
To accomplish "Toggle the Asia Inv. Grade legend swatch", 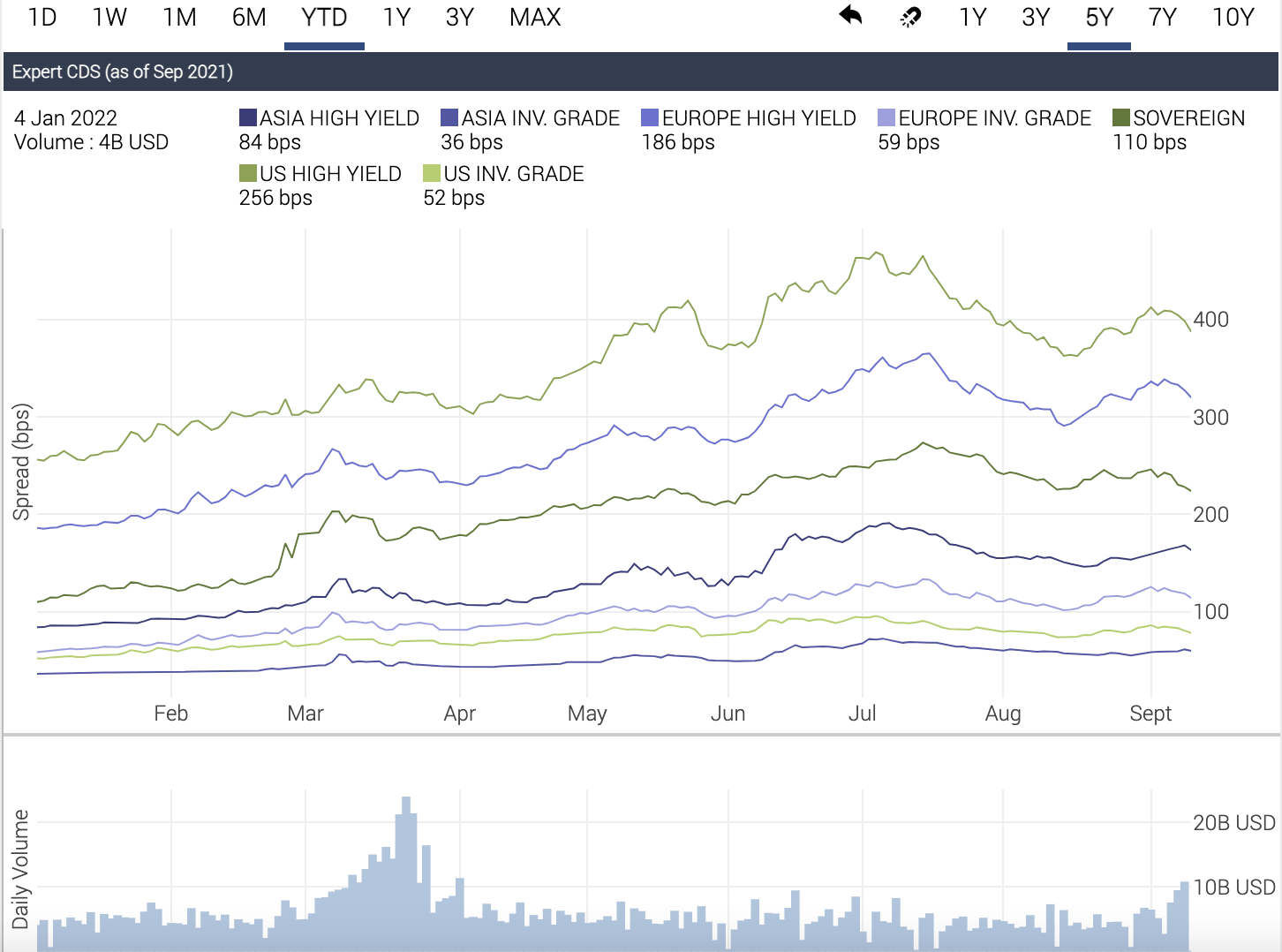I will tap(449, 118).
